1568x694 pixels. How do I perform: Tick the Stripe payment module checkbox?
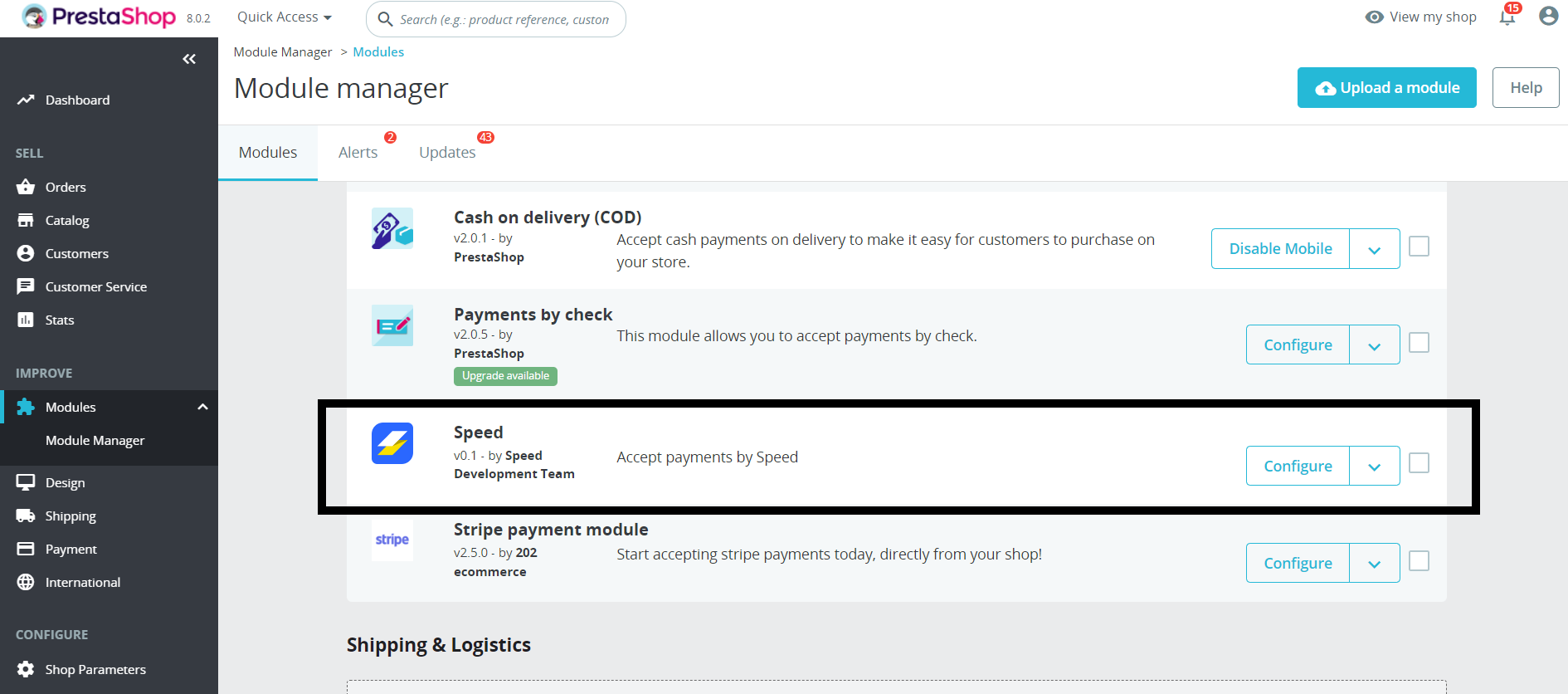tap(1419, 561)
